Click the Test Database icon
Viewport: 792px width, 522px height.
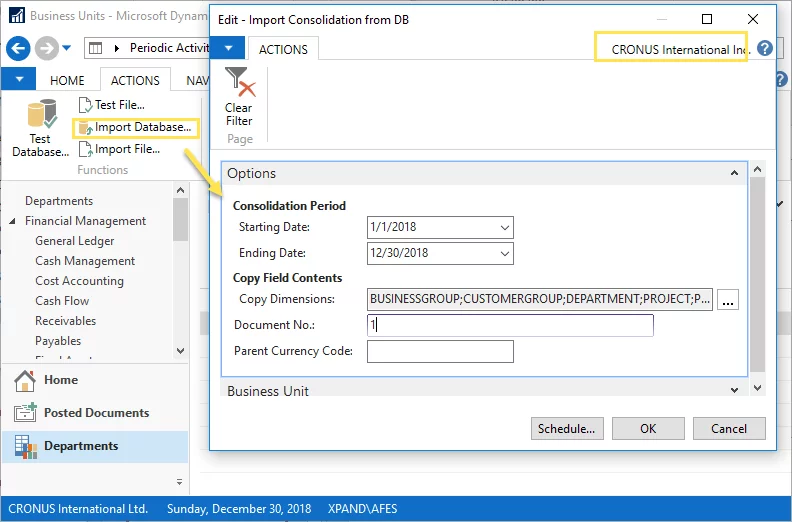tap(40, 116)
